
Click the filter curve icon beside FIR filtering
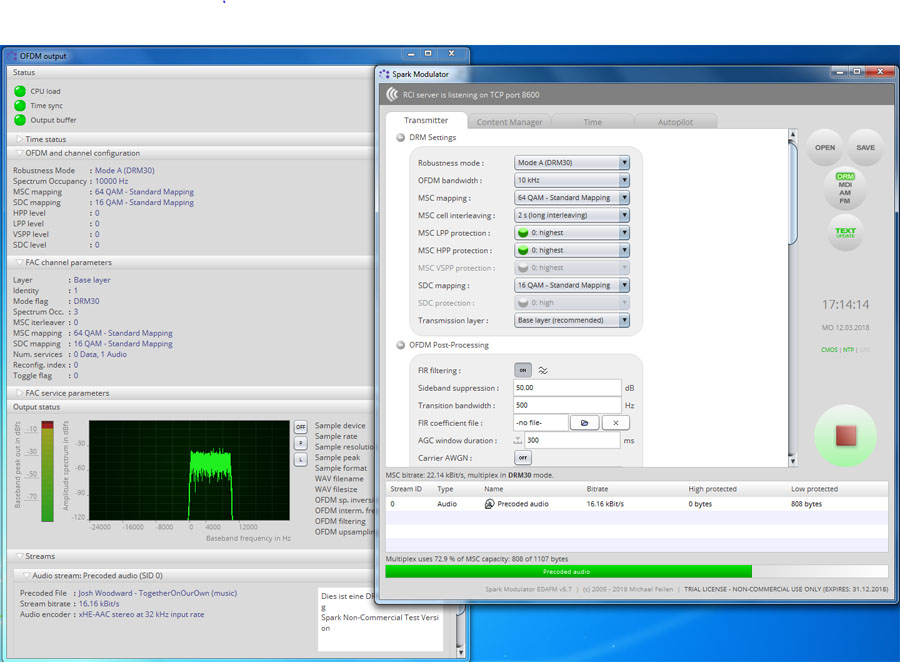tap(543, 370)
